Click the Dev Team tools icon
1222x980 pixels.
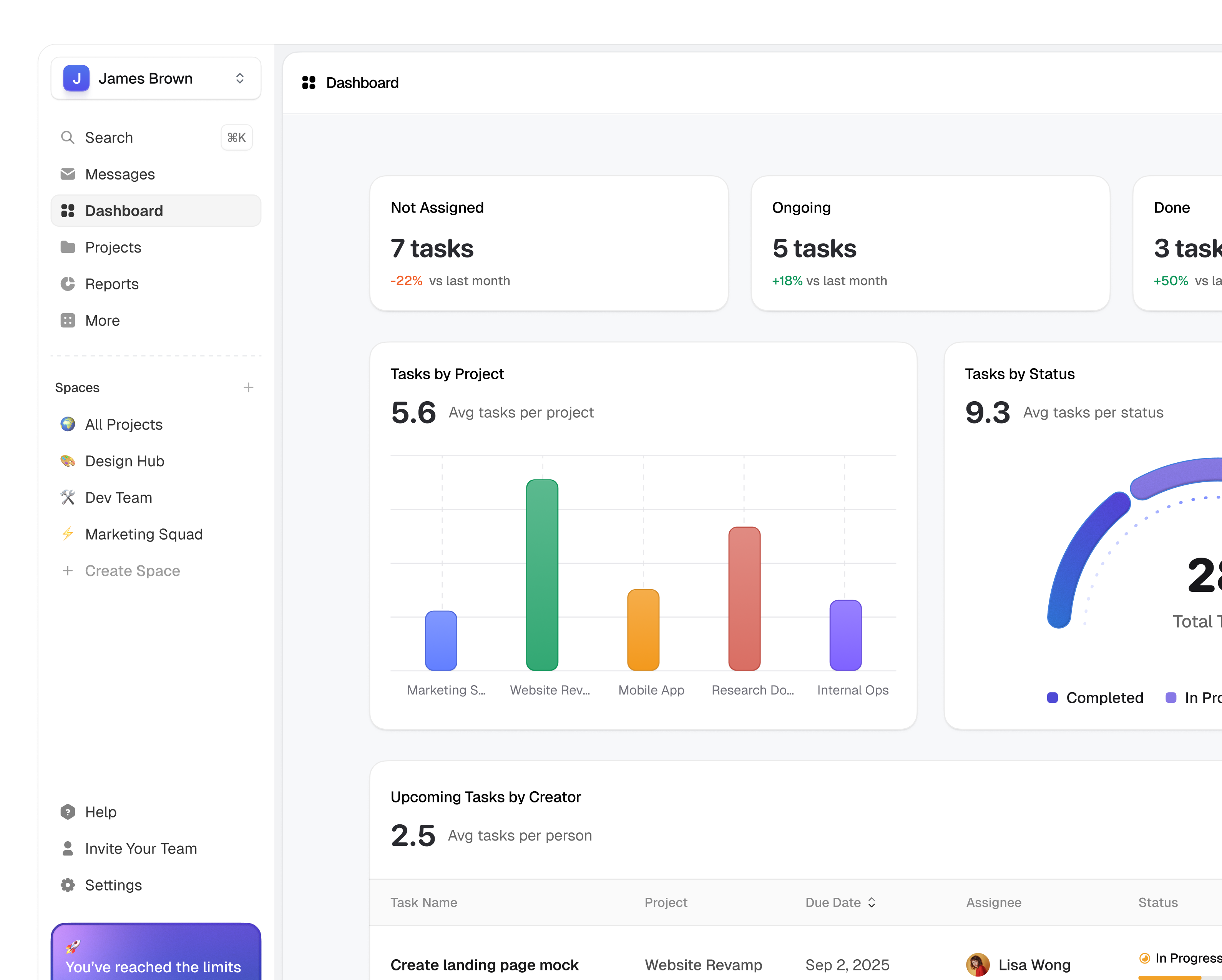68,498
